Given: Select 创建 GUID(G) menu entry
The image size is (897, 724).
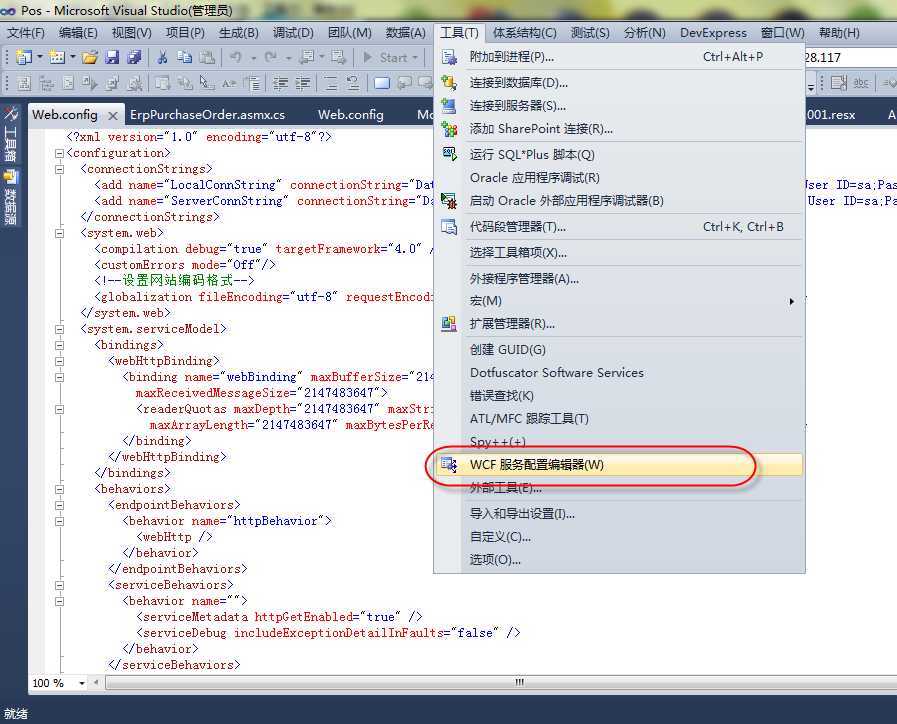Looking at the screenshot, I should pos(620,349).
